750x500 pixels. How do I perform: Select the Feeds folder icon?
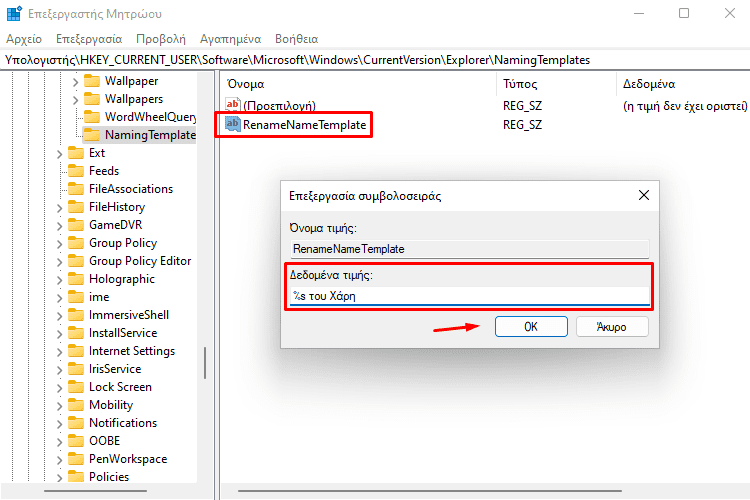coord(76,171)
